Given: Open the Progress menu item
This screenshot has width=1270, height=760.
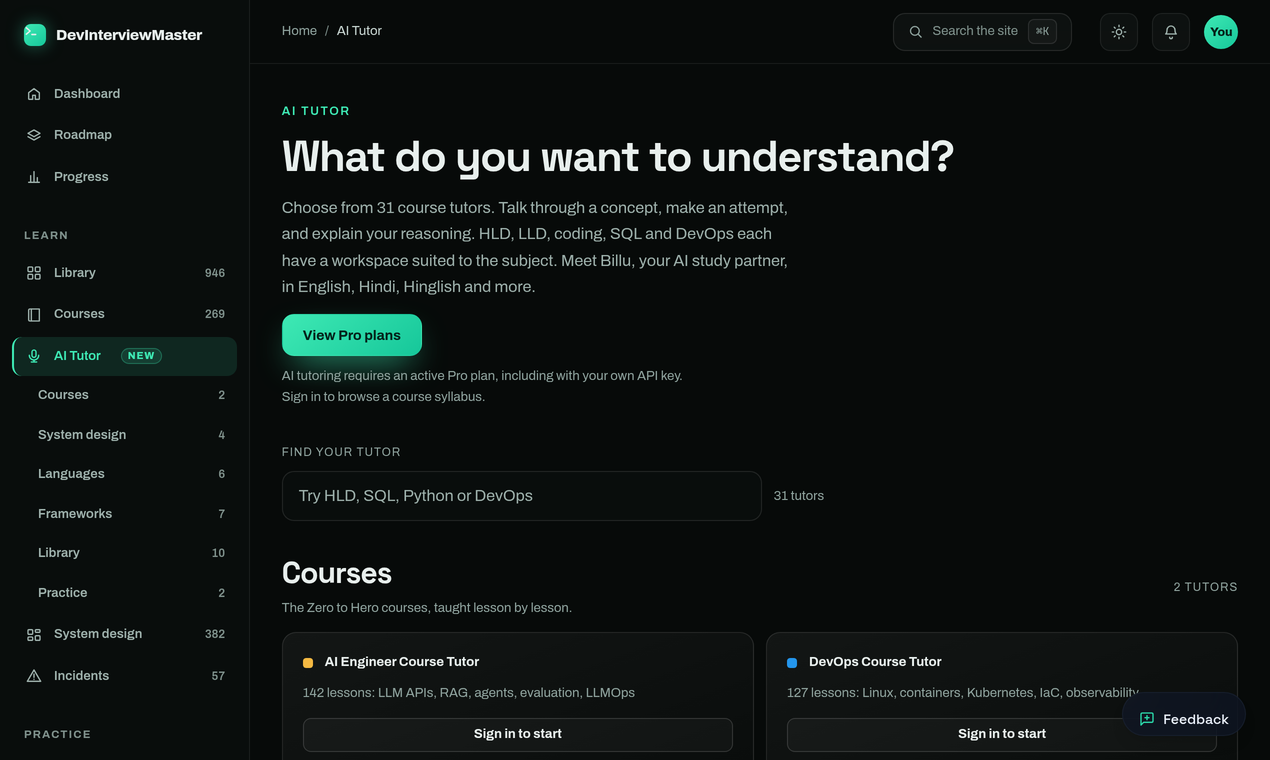Looking at the screenshot, I should (x=125, y=177).
